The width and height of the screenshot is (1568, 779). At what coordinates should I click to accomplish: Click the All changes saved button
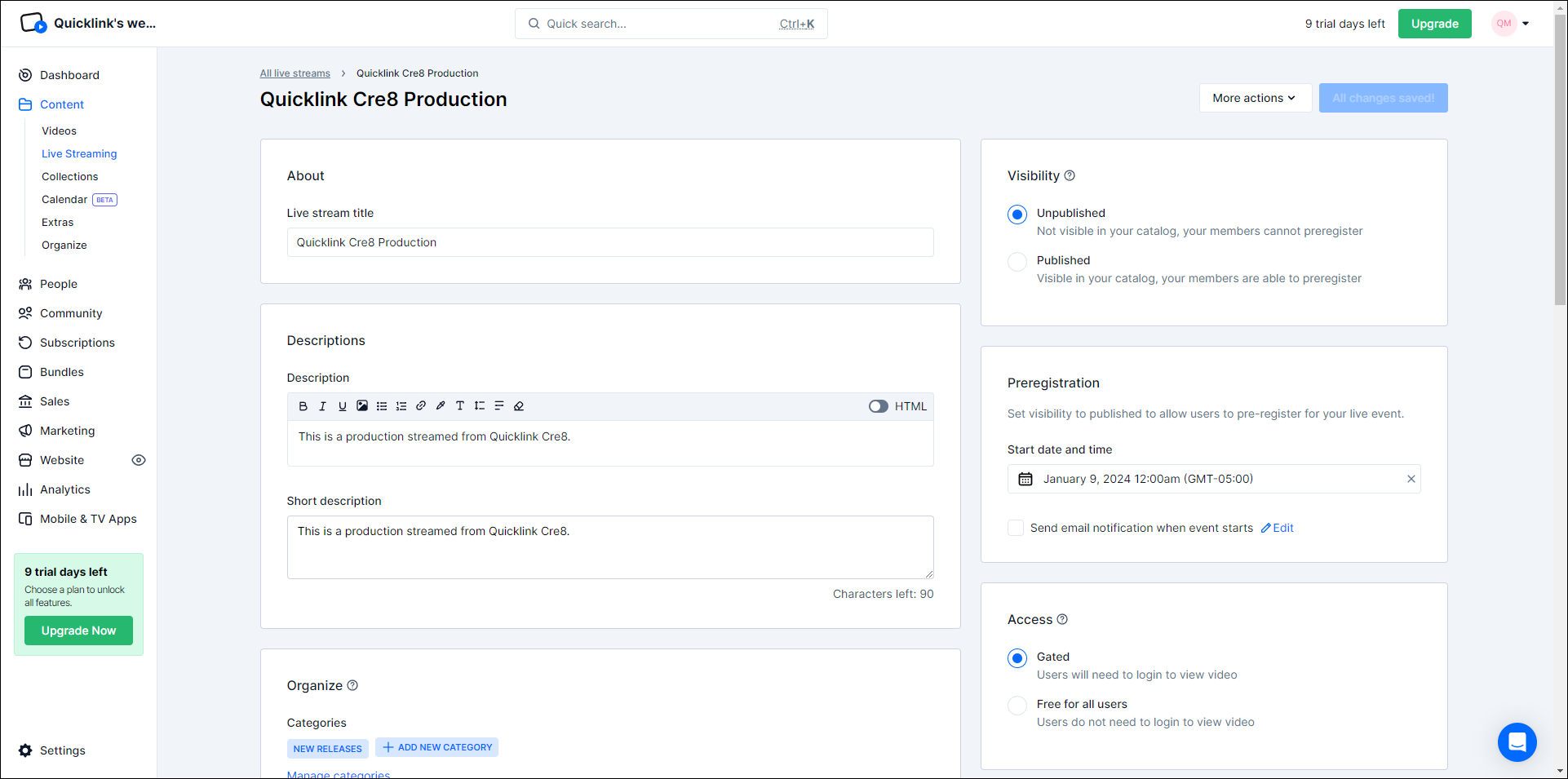pos(1384,98)
